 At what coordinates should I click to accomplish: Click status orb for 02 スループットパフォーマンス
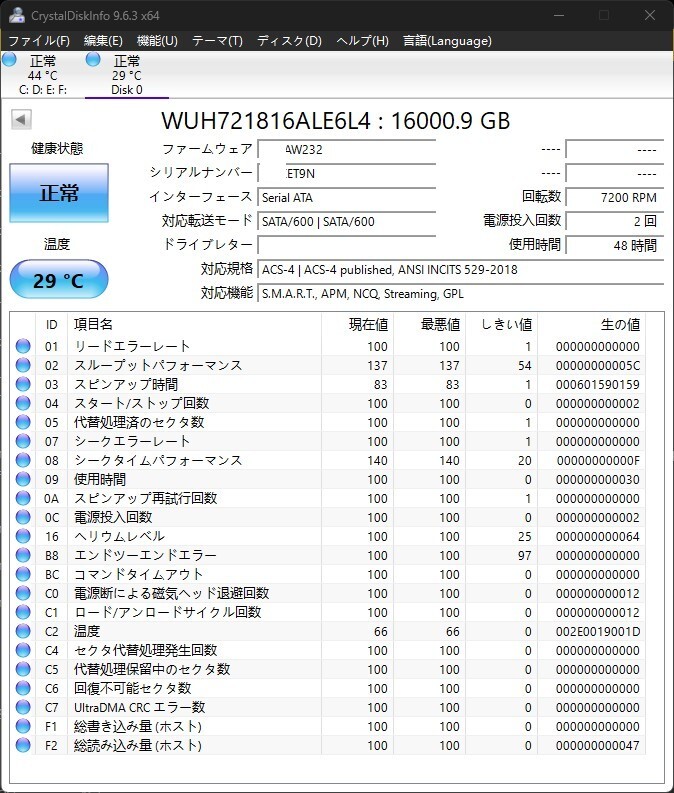(x=23, y=365)
